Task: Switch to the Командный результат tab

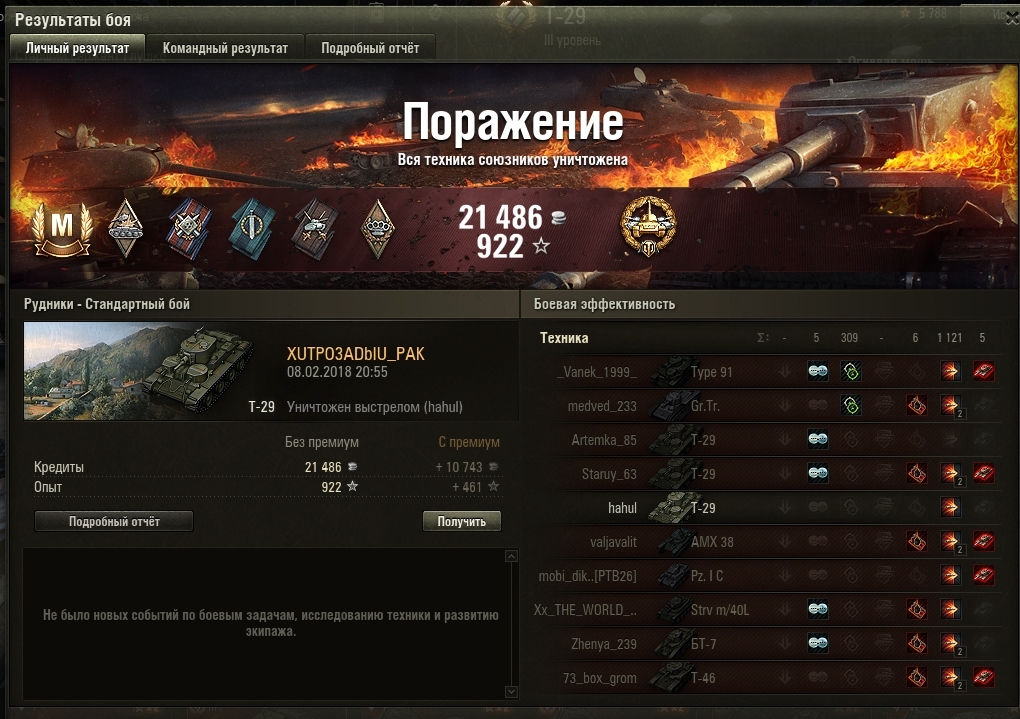Action: pyautogui.click(x=225, y=48)
